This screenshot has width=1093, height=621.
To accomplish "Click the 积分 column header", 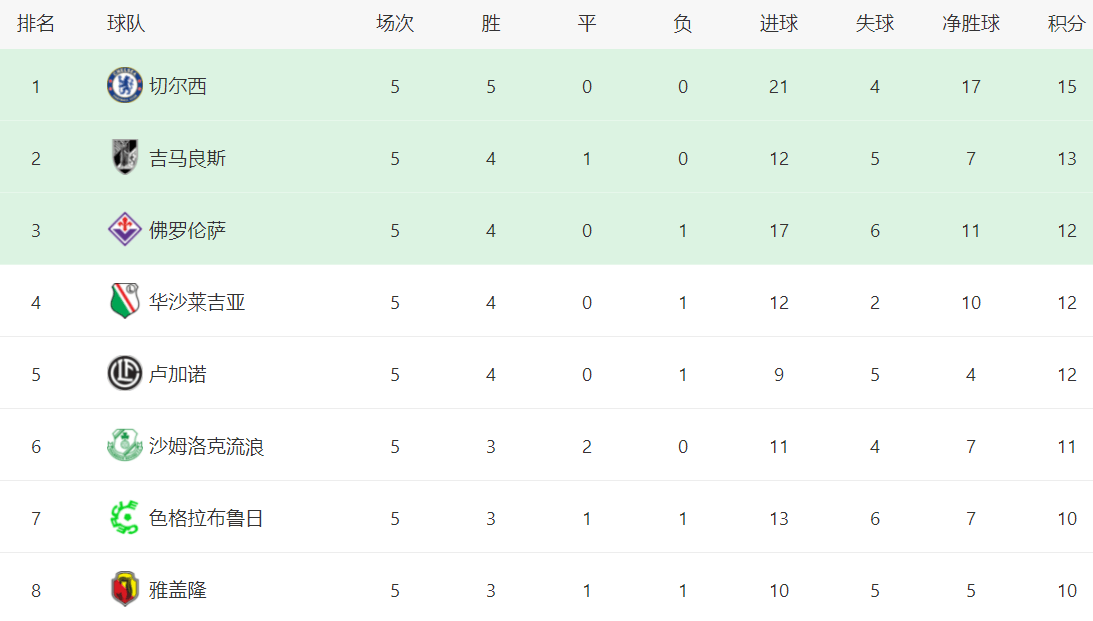I will click(1067, 24).
